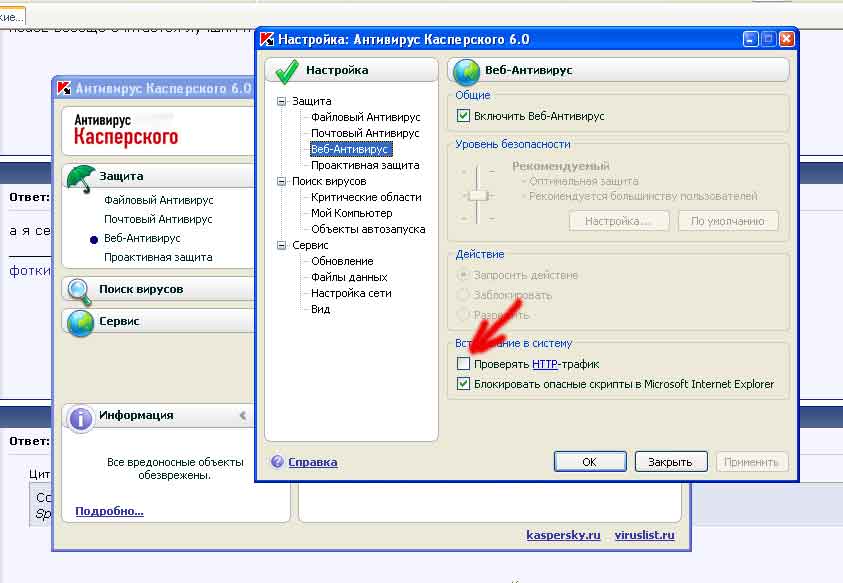Open Настройка сети in settings tree

point(351,293)
